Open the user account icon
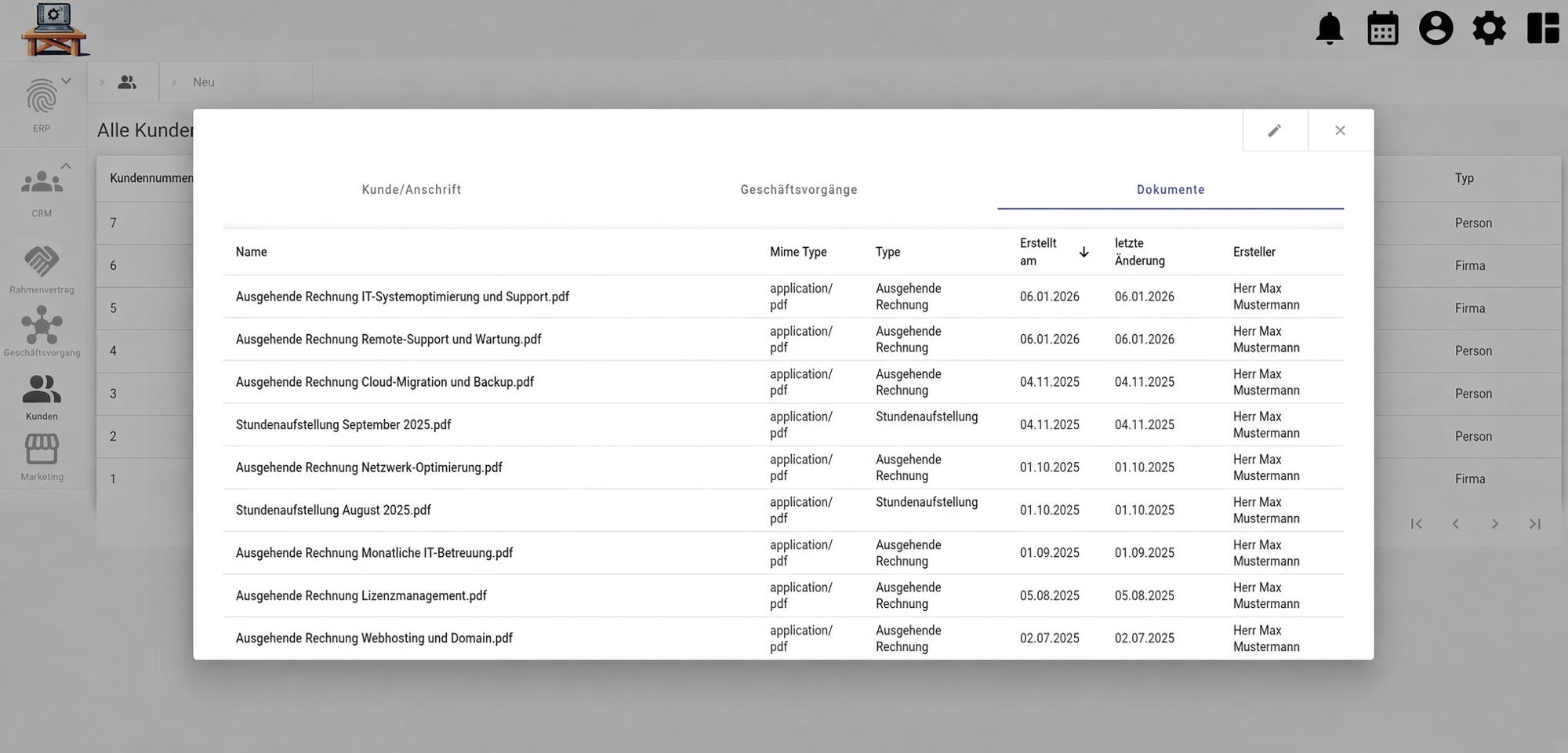 click(1436, 28)
